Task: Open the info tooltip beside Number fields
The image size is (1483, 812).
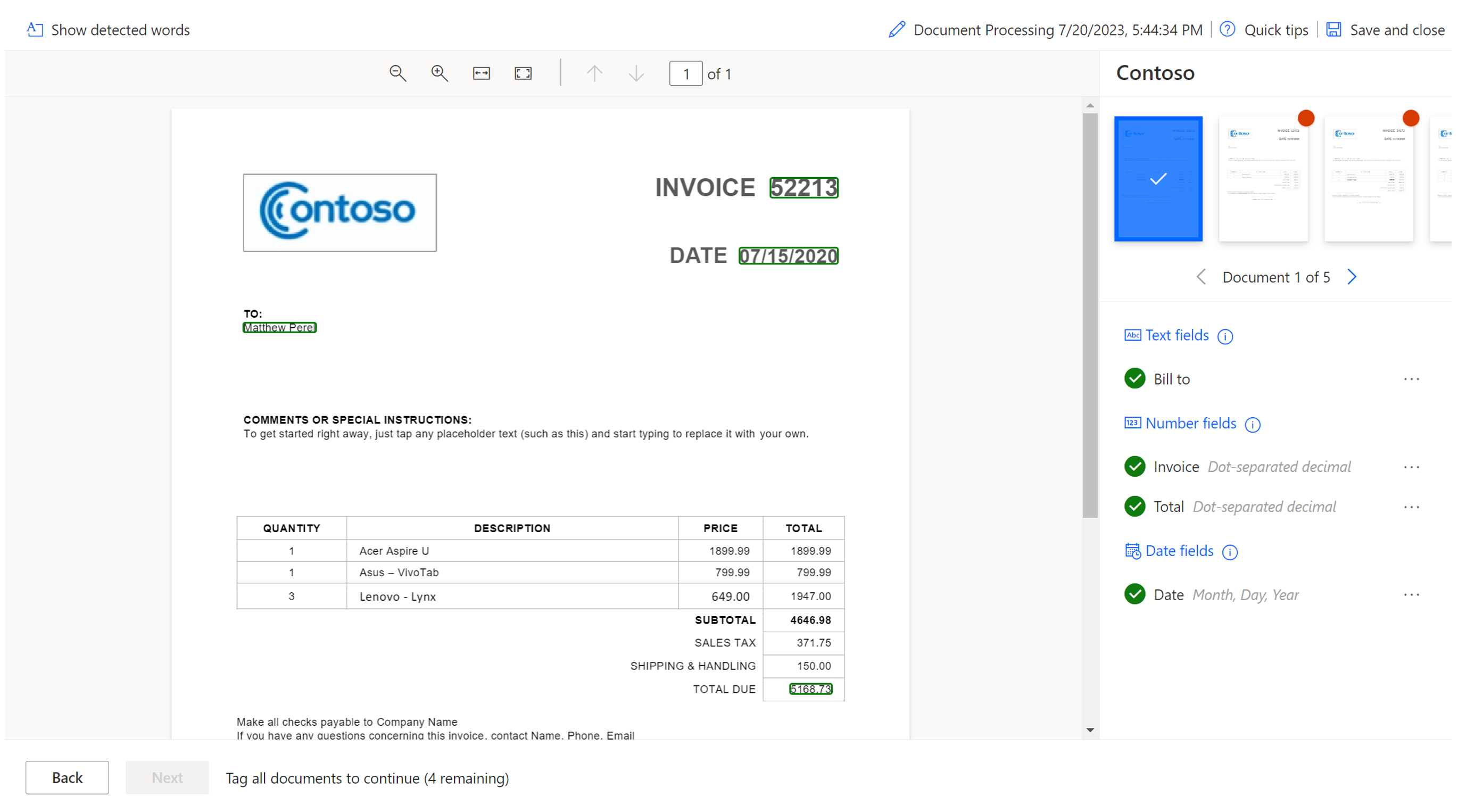Action: (1253, 425)
